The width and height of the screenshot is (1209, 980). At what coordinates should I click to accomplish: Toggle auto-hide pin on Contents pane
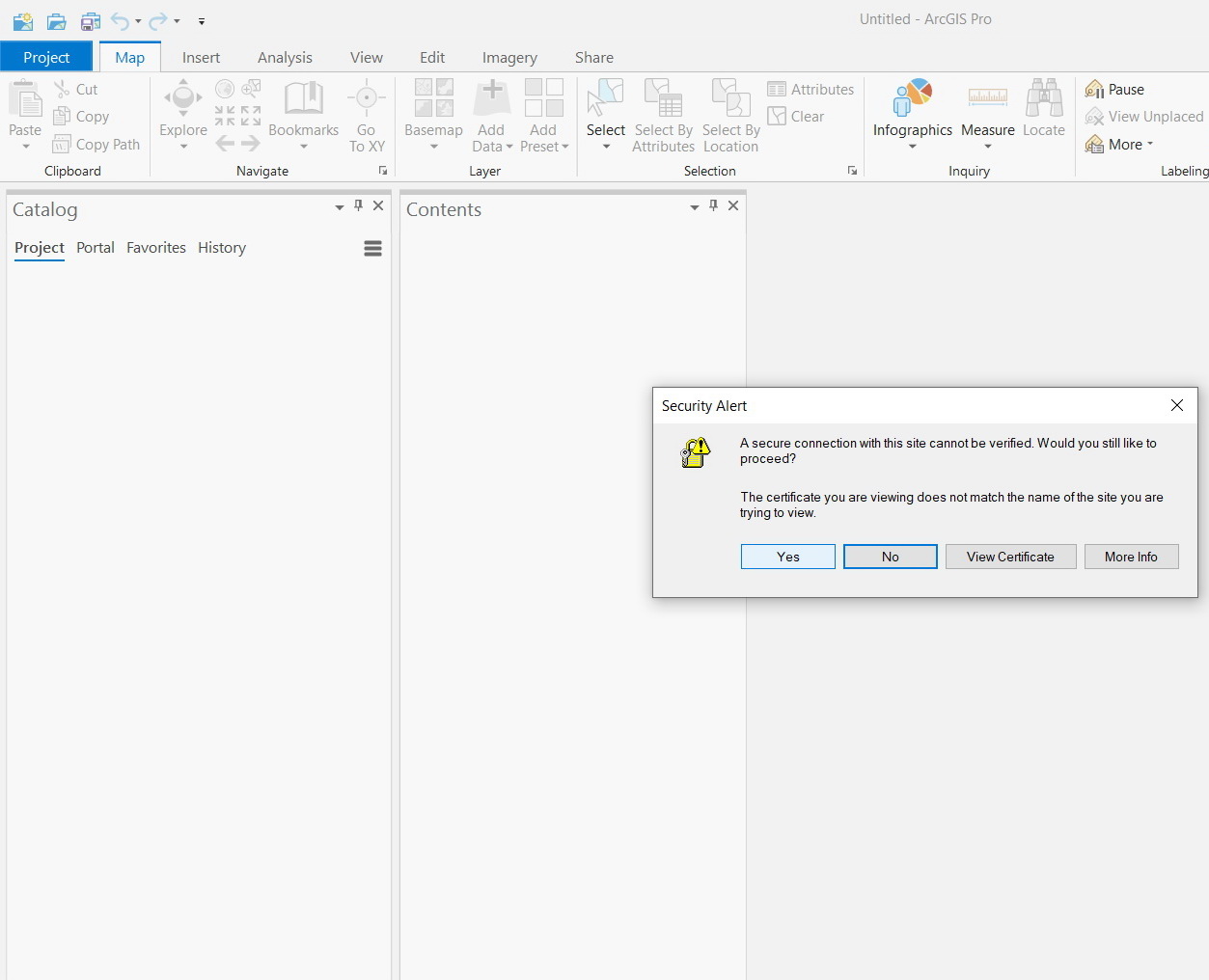coord(713,205)
